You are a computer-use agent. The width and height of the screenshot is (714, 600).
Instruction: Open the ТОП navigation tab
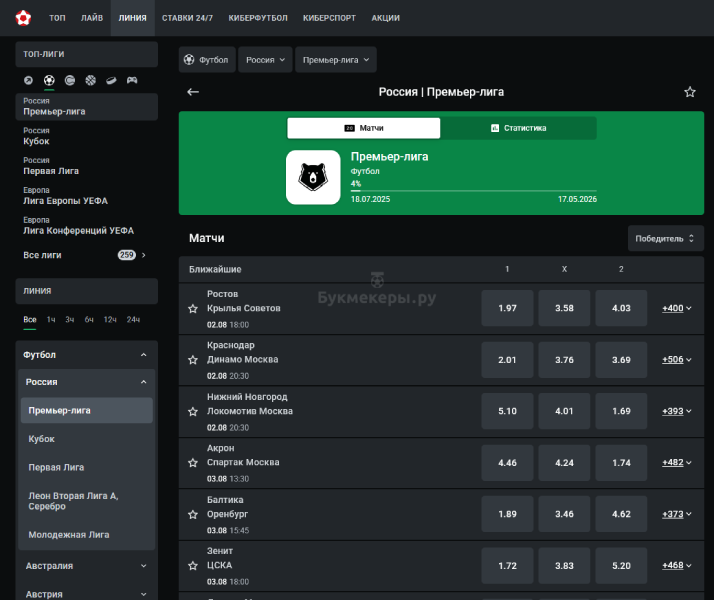pos(57,18)
